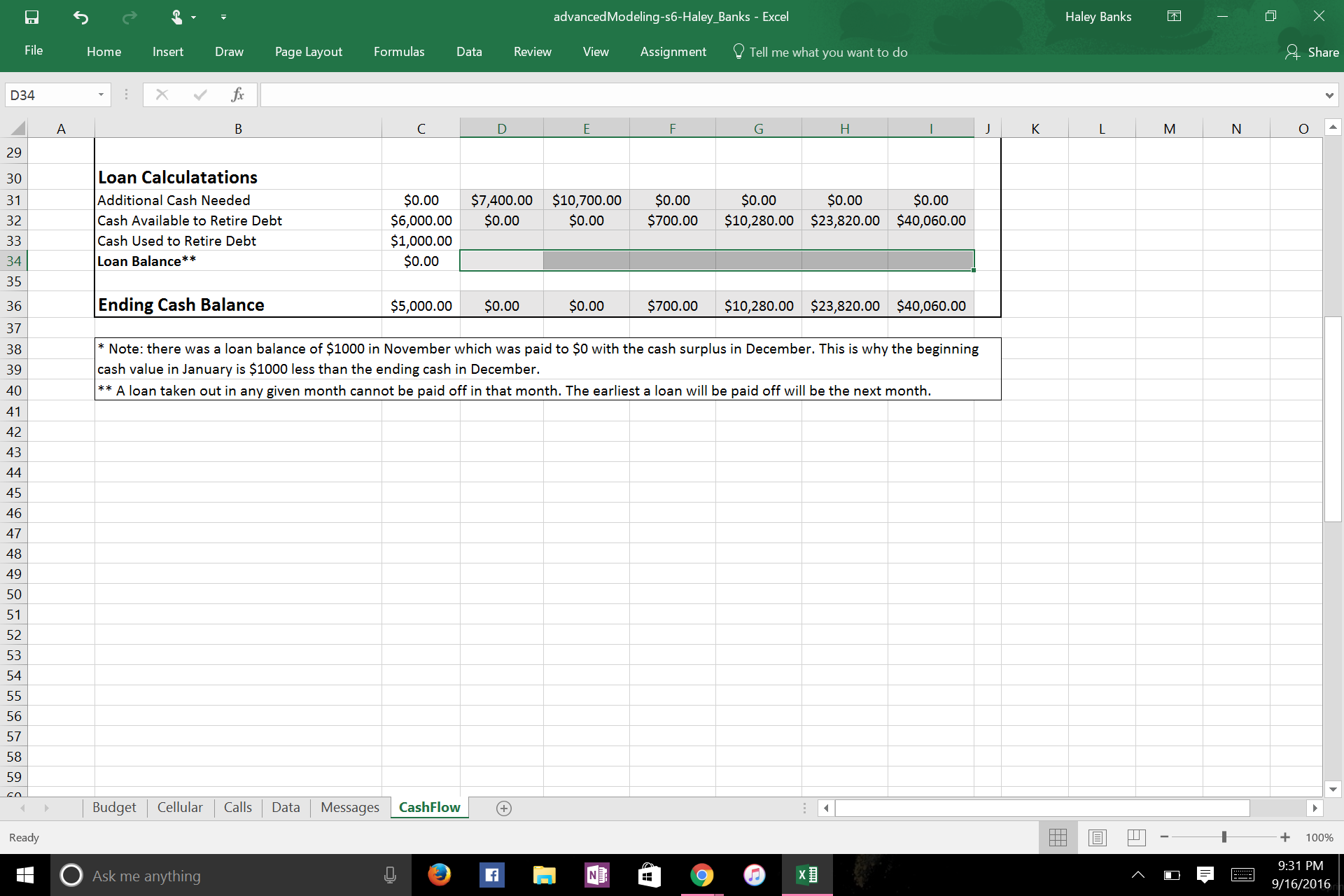Image resolution: width=1344 pixels, height=896 pixels.
Task: Click the horizontal scrollbar left arrow
Action: point(826,808)
